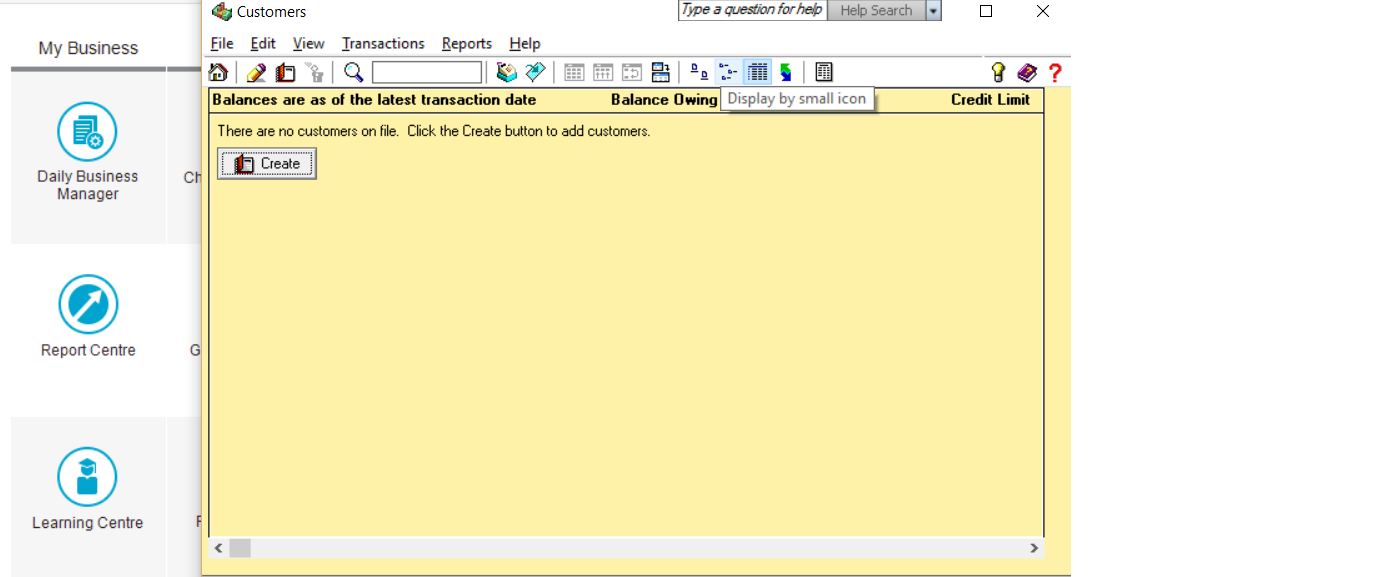This screenshot has height=577, width=1395.
Task: Open the Sales Invoices icon beside search box
Action: pyautogui.click(x=507, y=72)
